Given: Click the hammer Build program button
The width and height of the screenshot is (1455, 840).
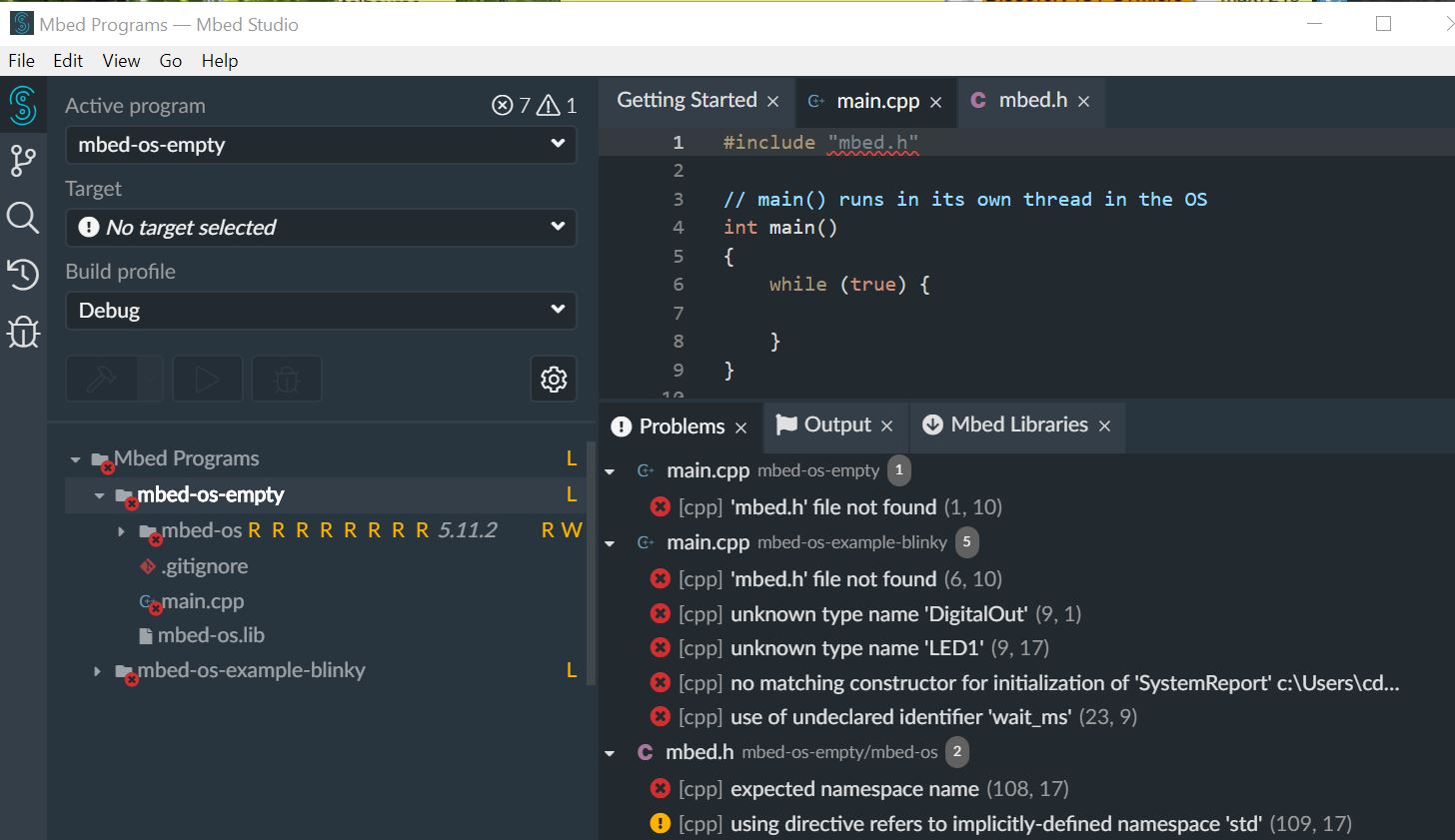Looking at the screenshot, I should pos(102,380).
